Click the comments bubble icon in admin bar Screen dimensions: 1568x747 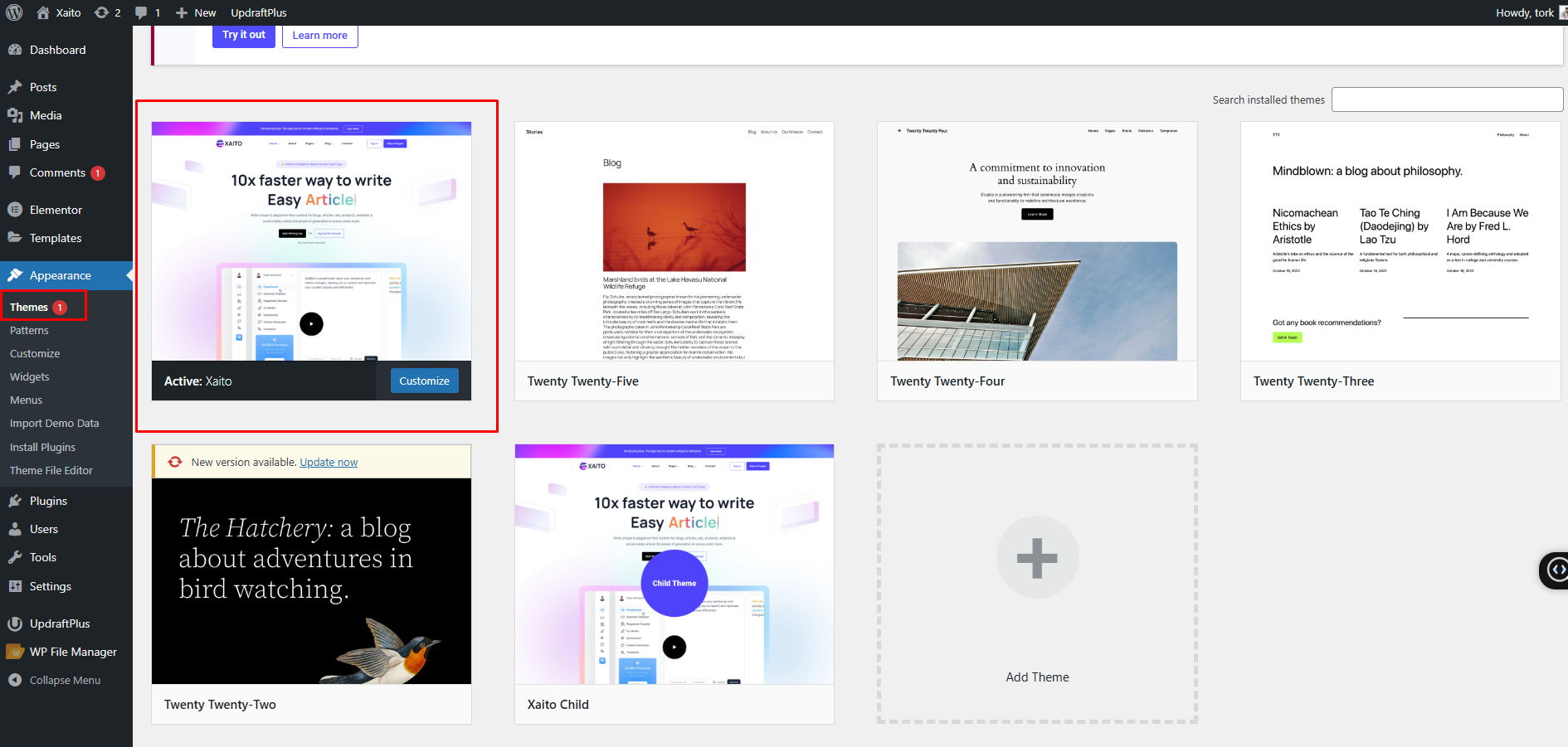point(142,12)
